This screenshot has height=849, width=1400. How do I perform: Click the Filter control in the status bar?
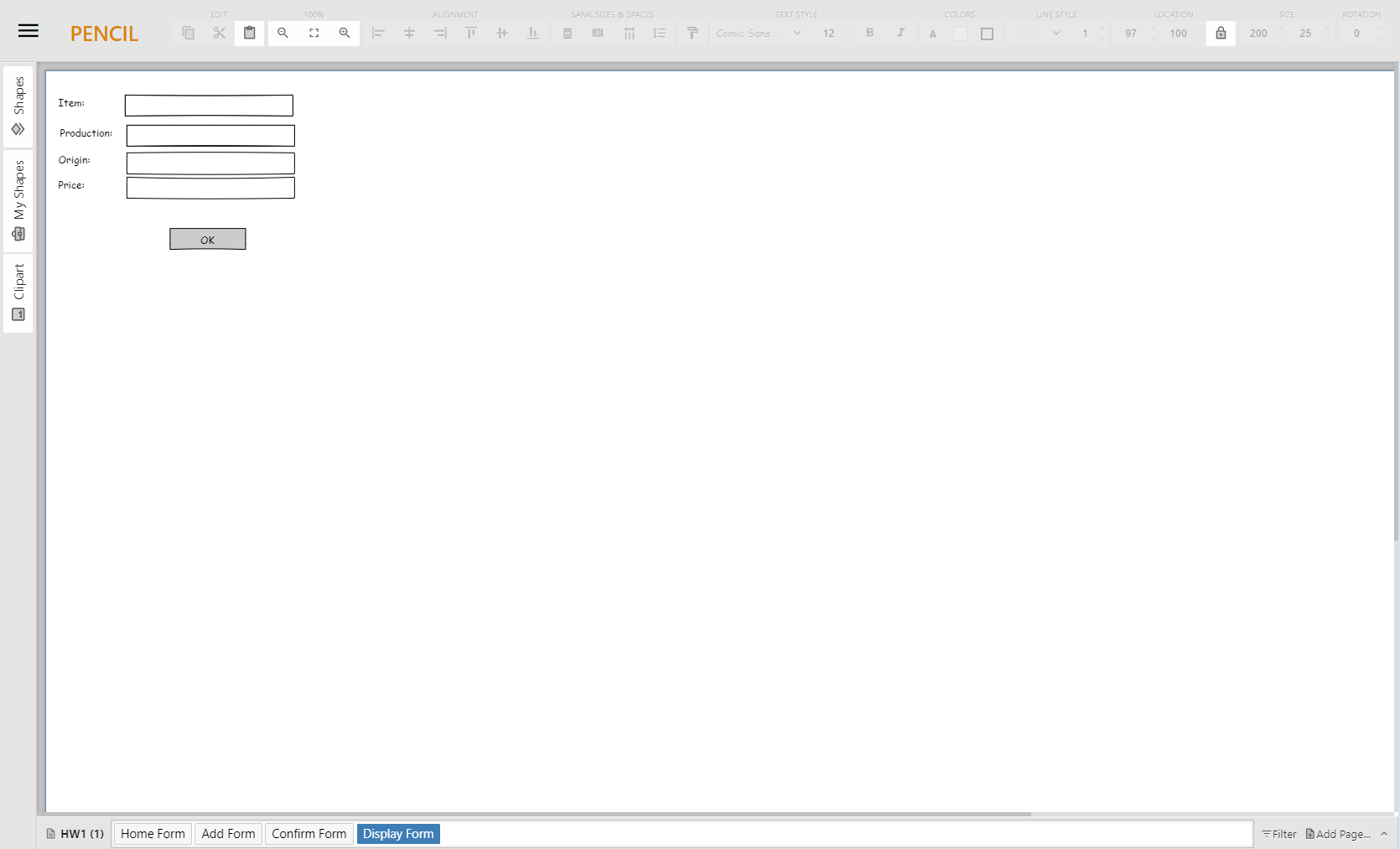1278,834
